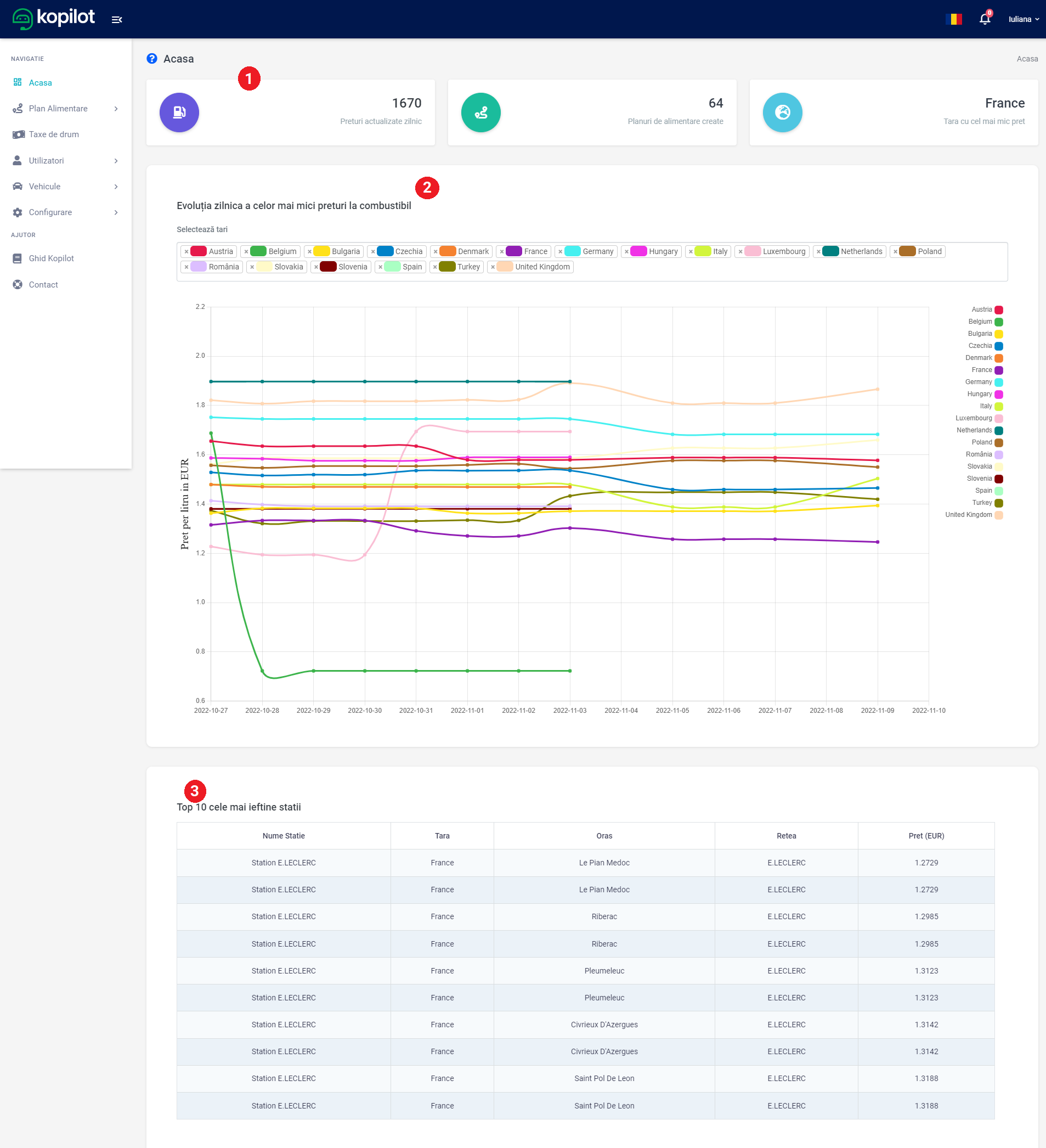
Task: Collapse sidebar with the hamburger menu icon
Action: pyautogui.click(x=117, y=20)
